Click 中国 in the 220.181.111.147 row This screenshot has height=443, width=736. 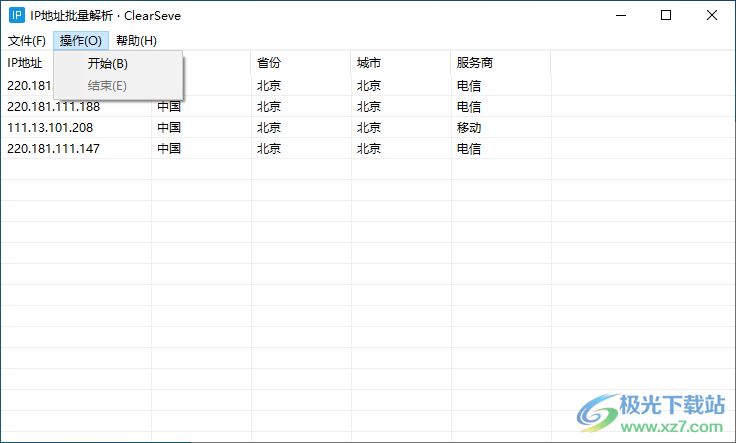(x=169, y=149)
